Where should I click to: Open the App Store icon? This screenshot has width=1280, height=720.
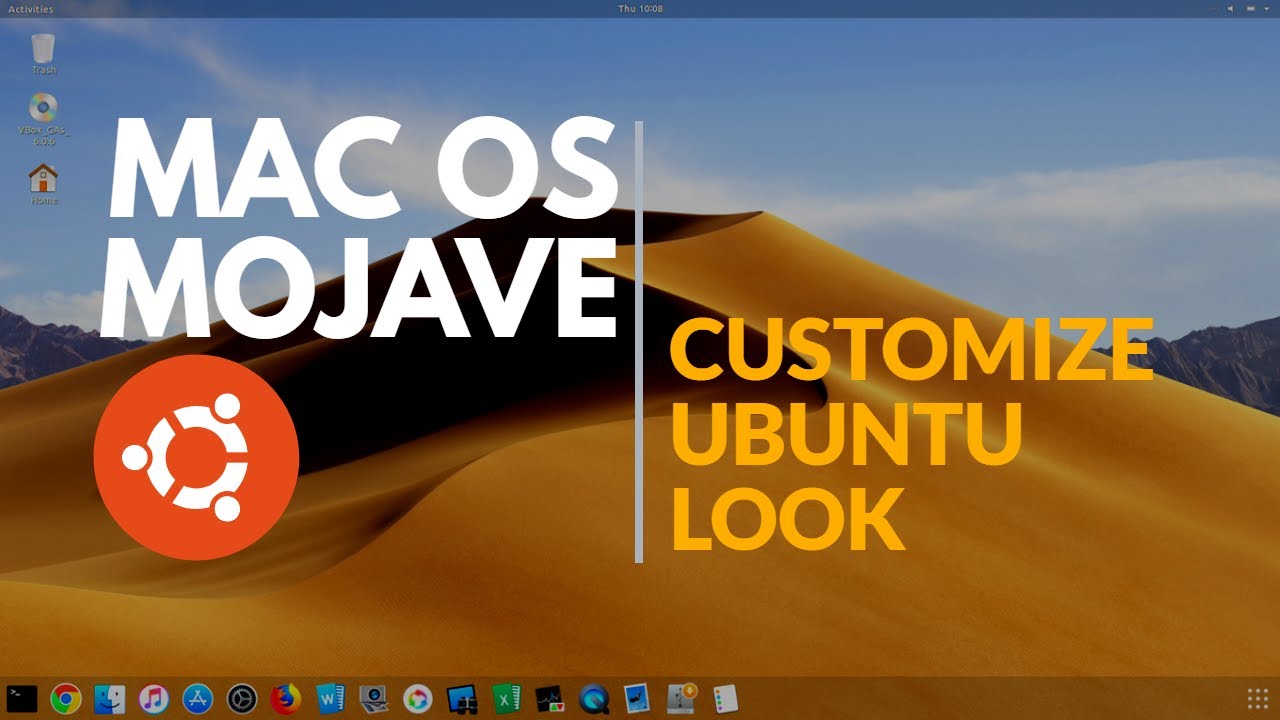197,698
